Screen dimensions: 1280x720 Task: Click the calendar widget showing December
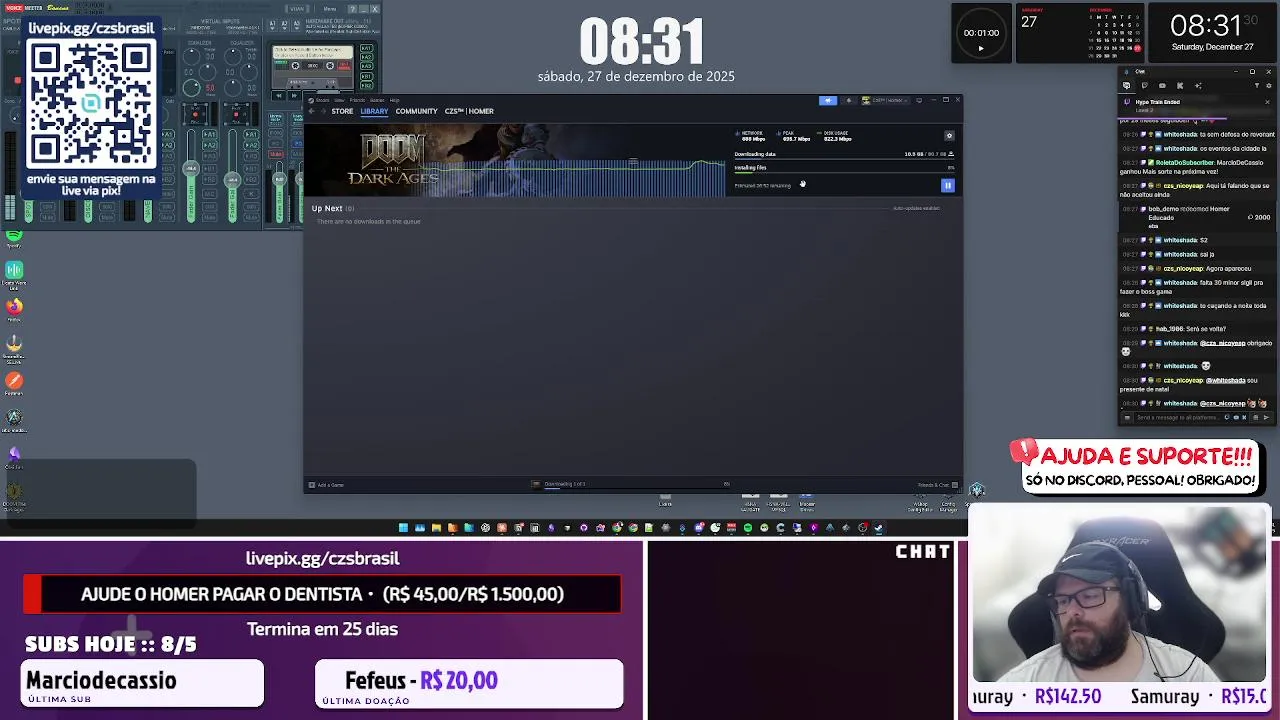(1078, 33)
